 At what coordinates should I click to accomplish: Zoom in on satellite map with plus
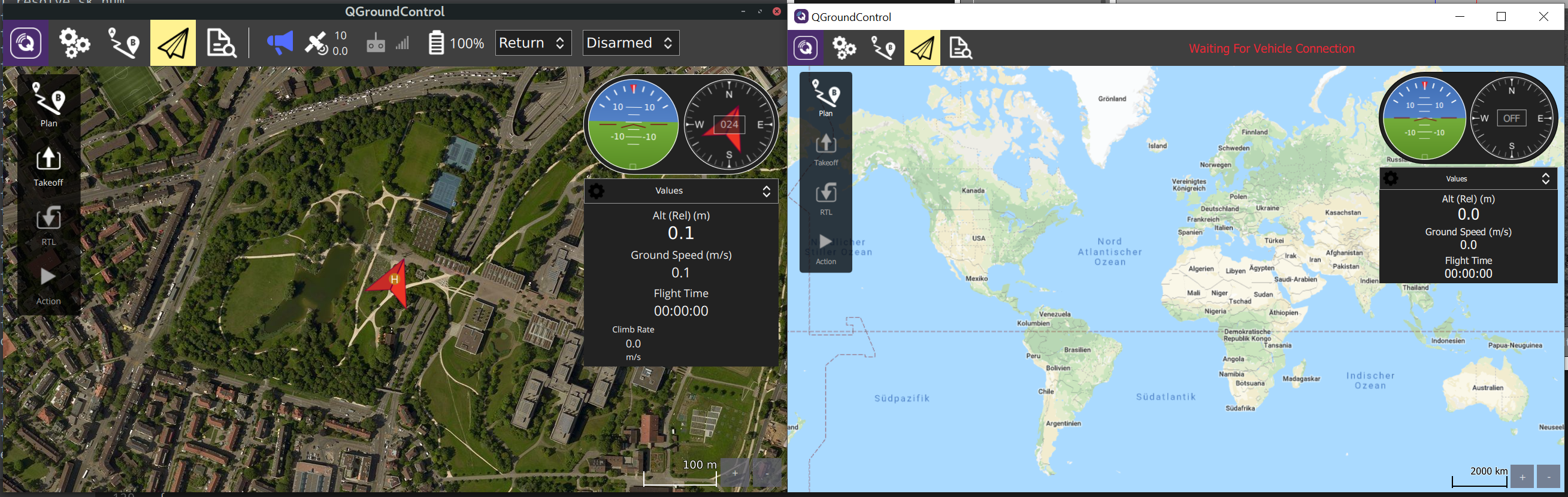pos(735,472)
